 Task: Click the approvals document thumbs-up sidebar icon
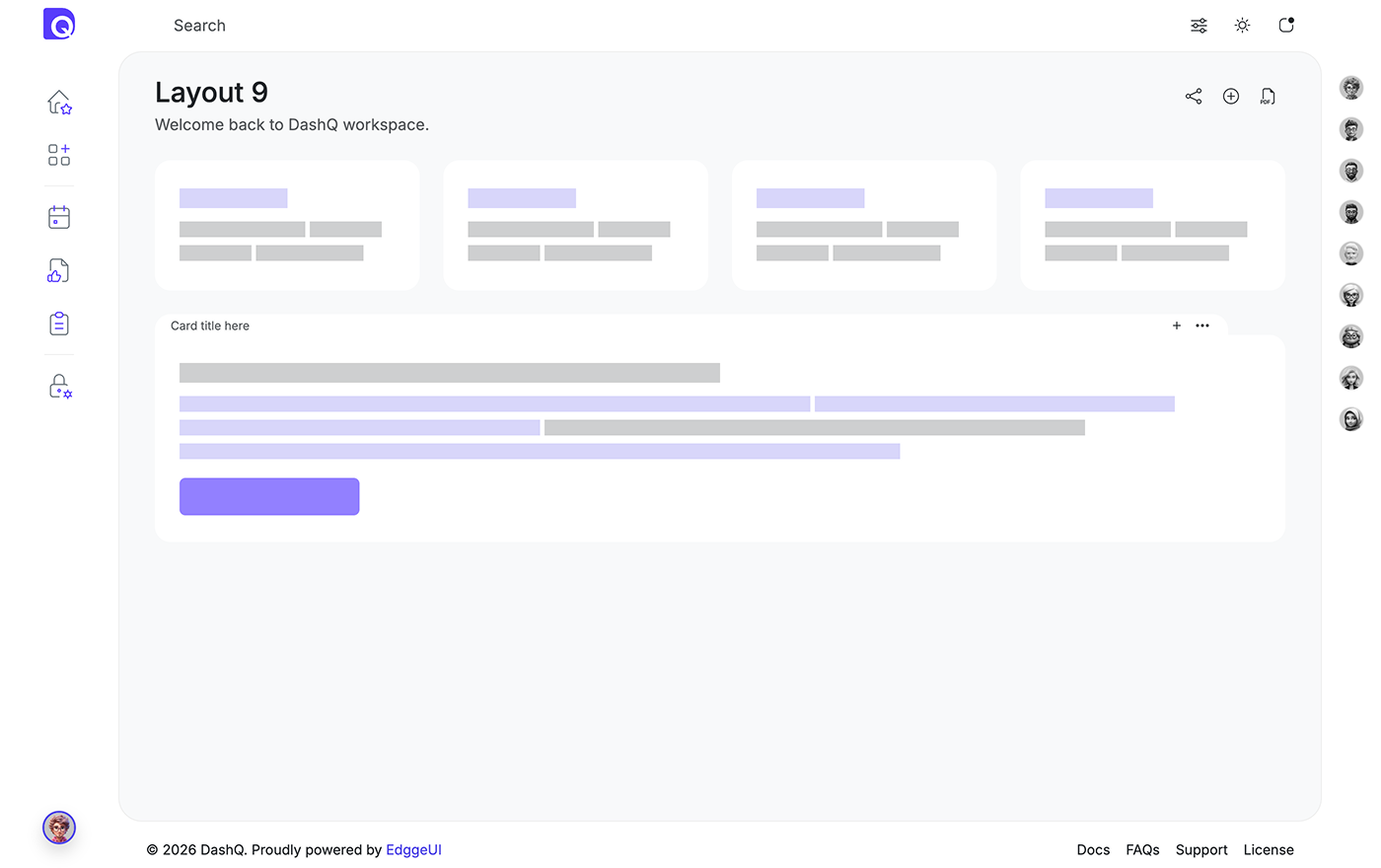point(58,269)
